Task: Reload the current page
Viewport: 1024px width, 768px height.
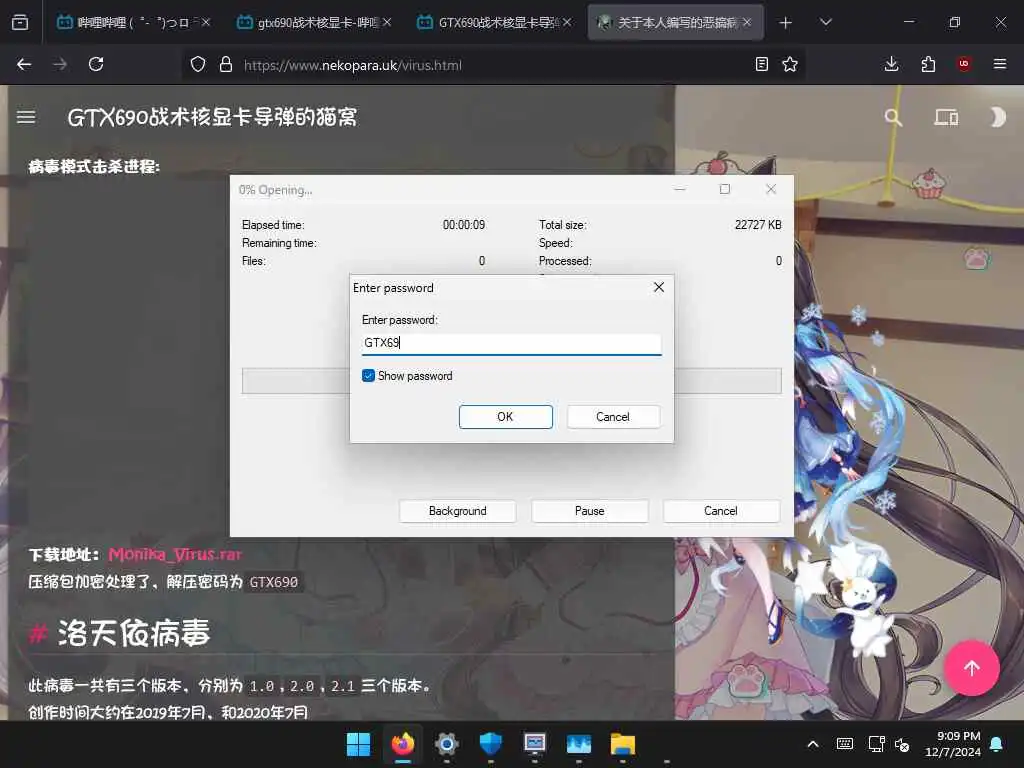Action: click(x=96, y=64)
